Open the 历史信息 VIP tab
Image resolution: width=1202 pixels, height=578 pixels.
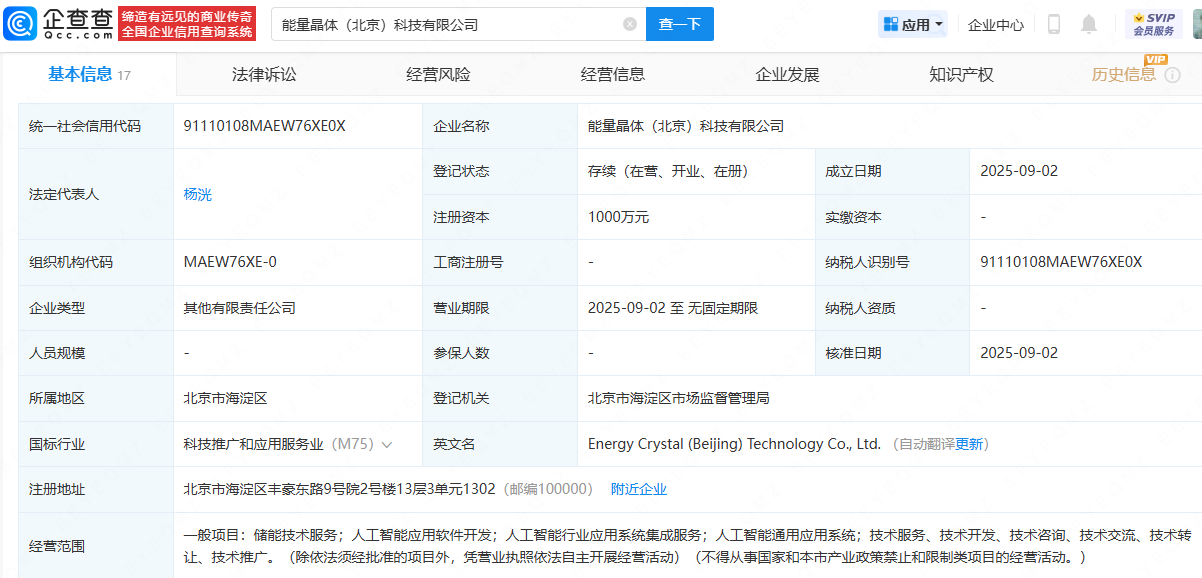[x=1123, y=75]
